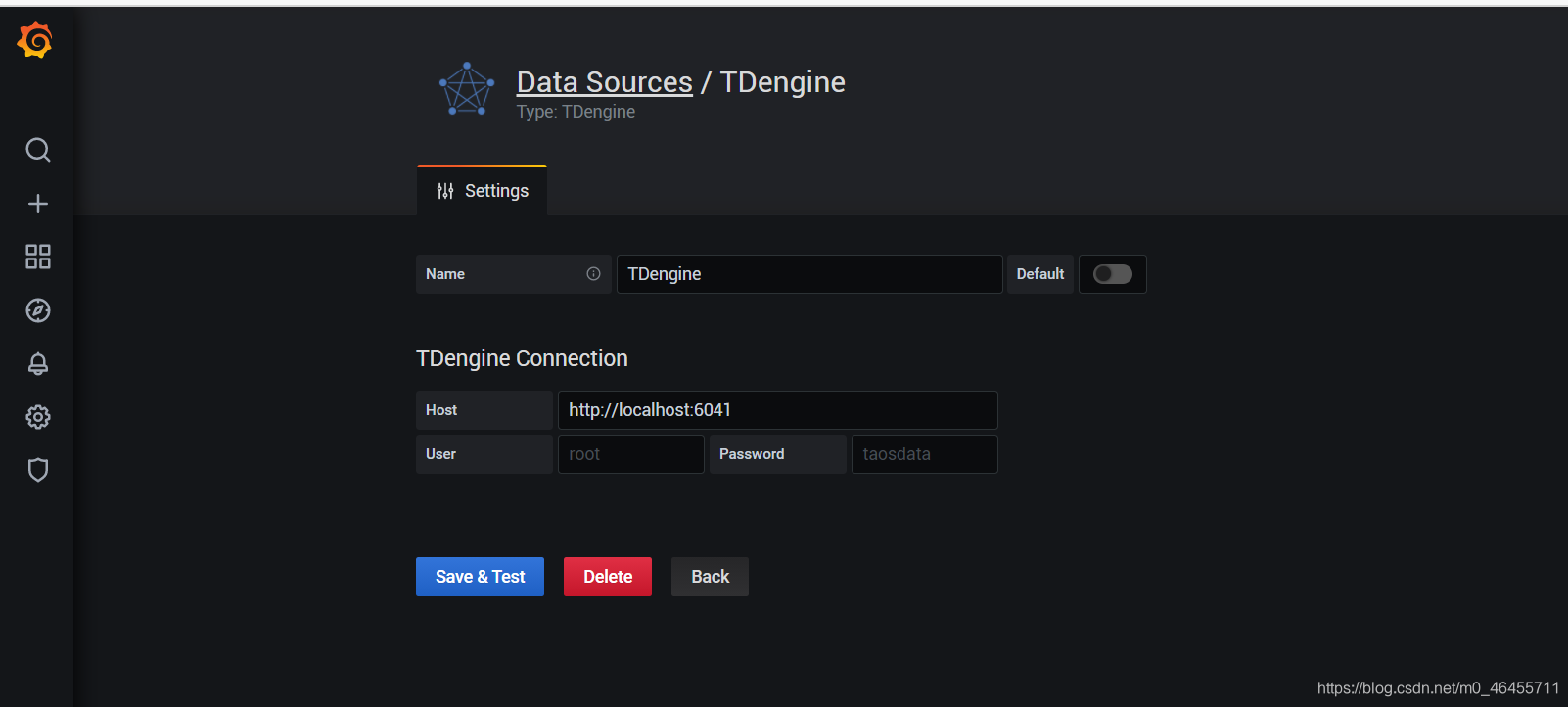1568x707 pixels.
Task: Click the red Delete button
Action: pyautogui.click(x=608, y=577)
